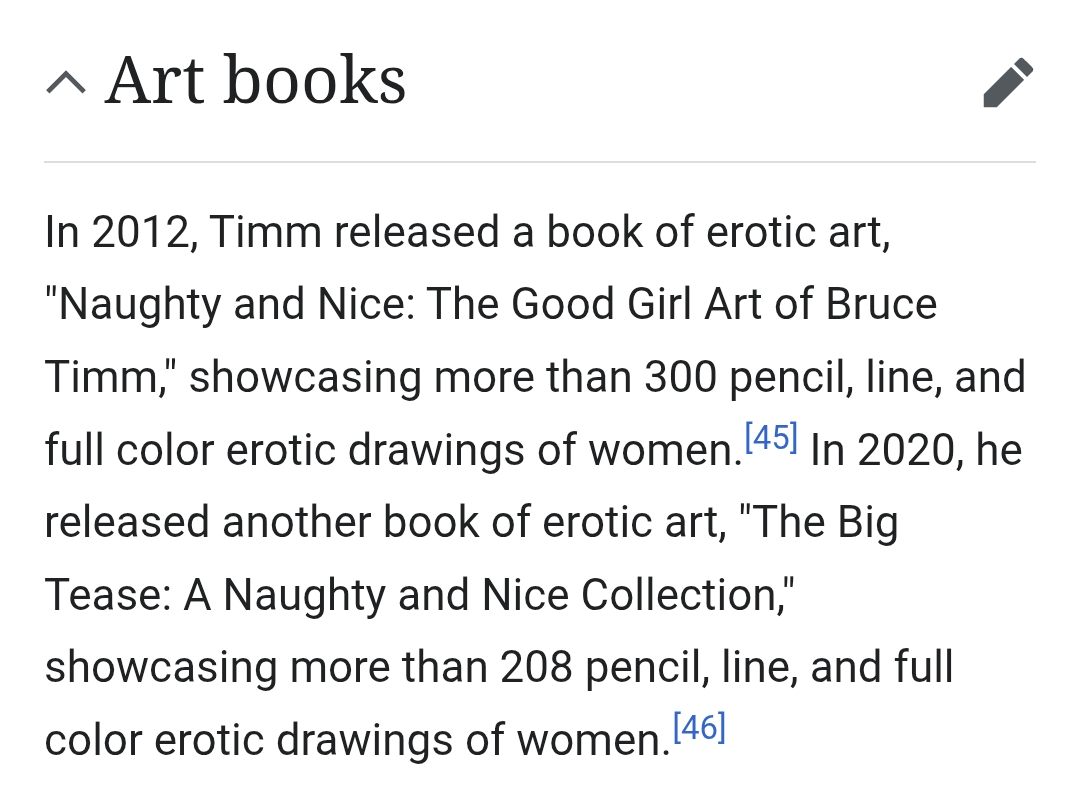The width and height of the screenshot is (1074, 808).
Task: Open citation reference 45
Action: [x=771, y=439]
